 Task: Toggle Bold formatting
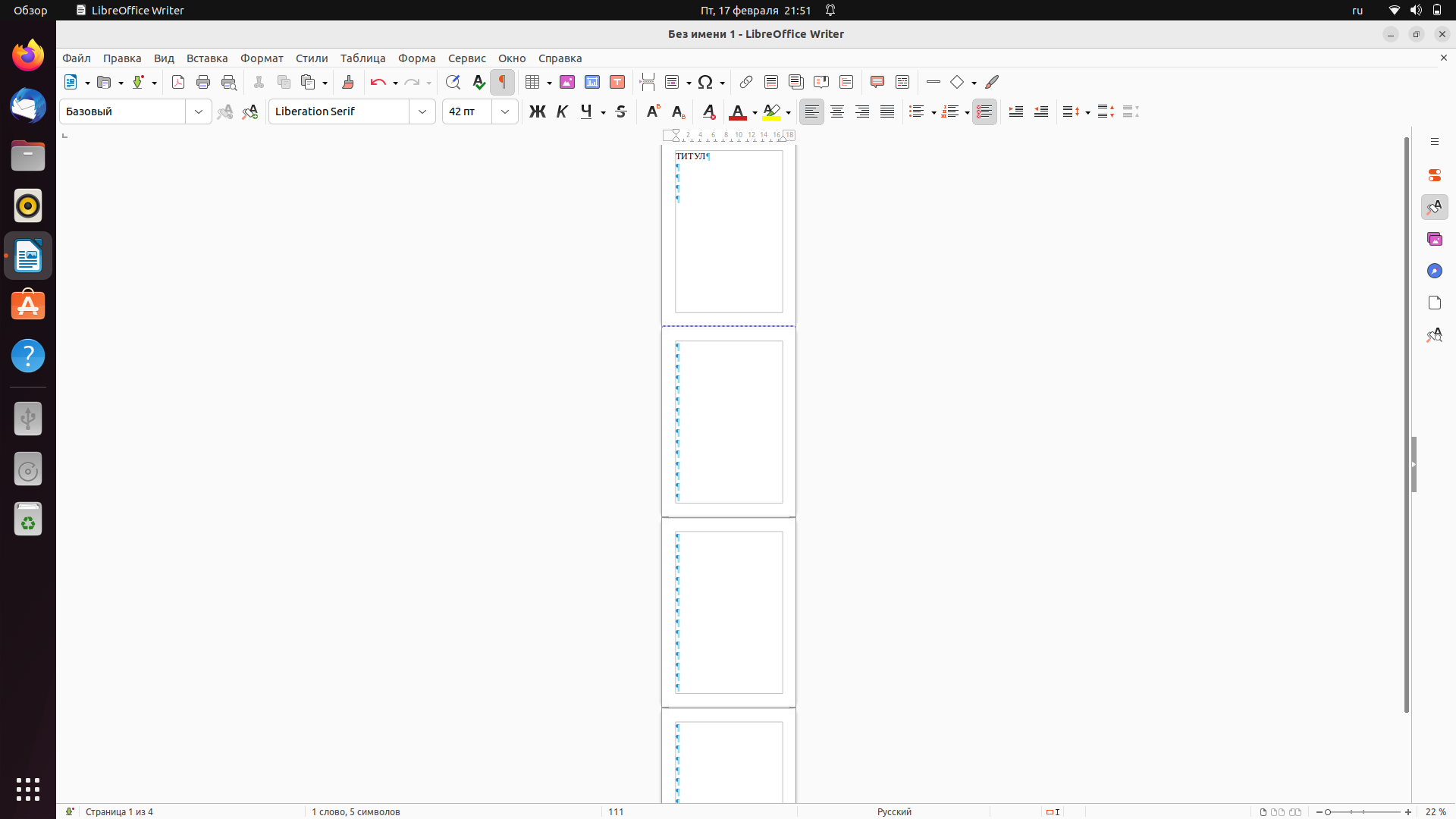pyautogui.click(x=537, y=111)
